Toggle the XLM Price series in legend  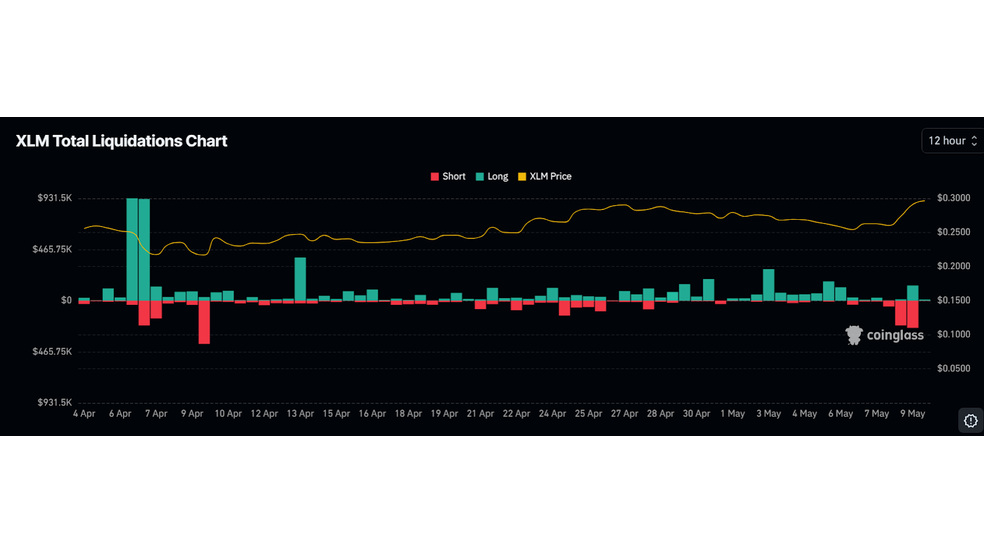click(x=545, y=176)
